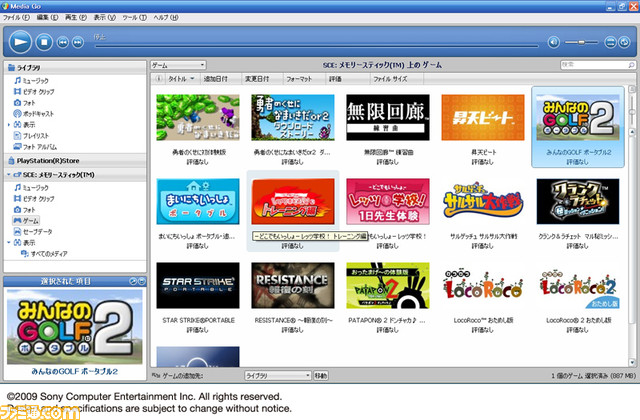Select the PATAPON 2 thumbnail

pyautogui.click(x=387, y=286)
